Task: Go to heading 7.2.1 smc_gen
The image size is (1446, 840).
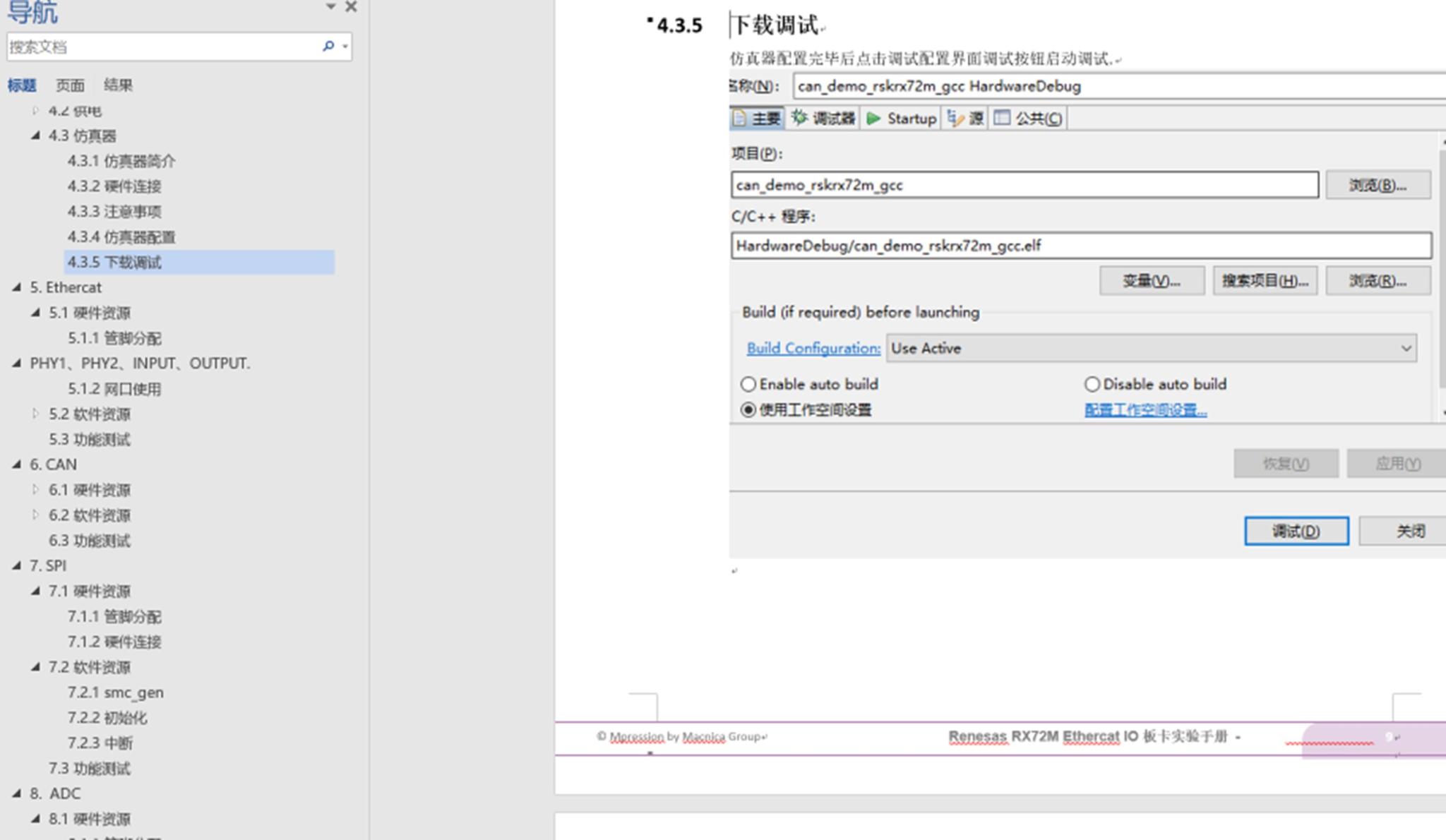Action: (x=115, y=692)
